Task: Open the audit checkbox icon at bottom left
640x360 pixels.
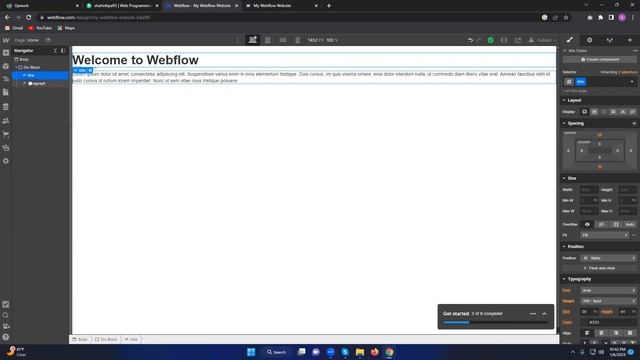Action: coord(6,304)
